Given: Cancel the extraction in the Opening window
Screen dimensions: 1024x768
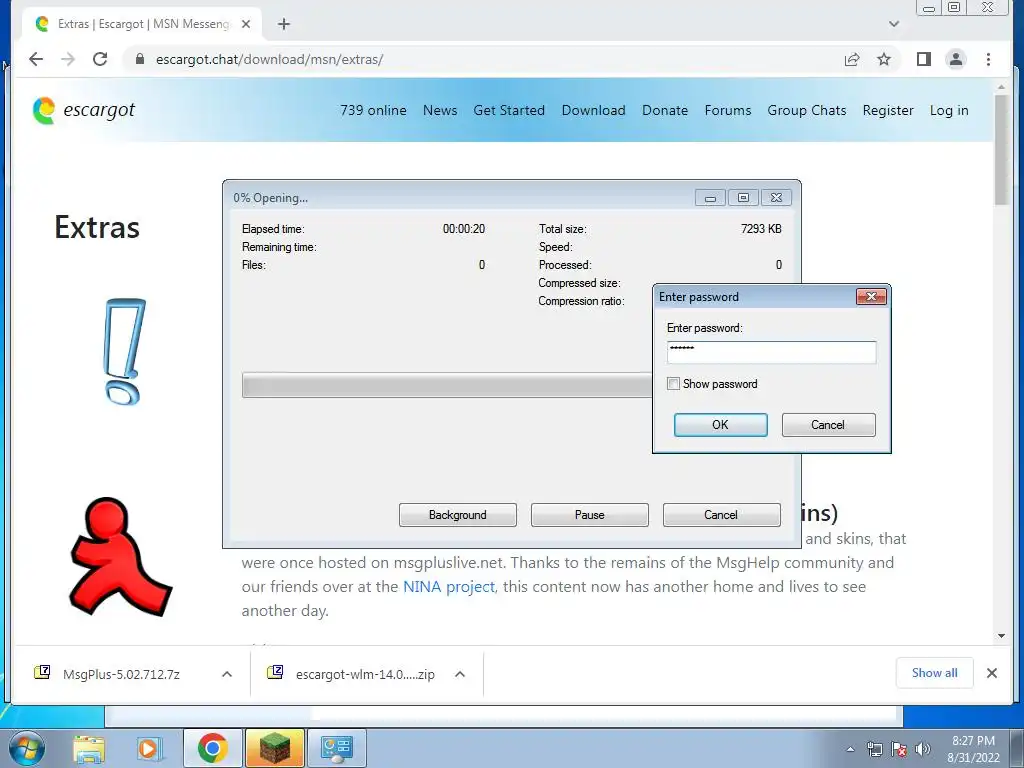Looking at the screenshot, I should point(722,515).
